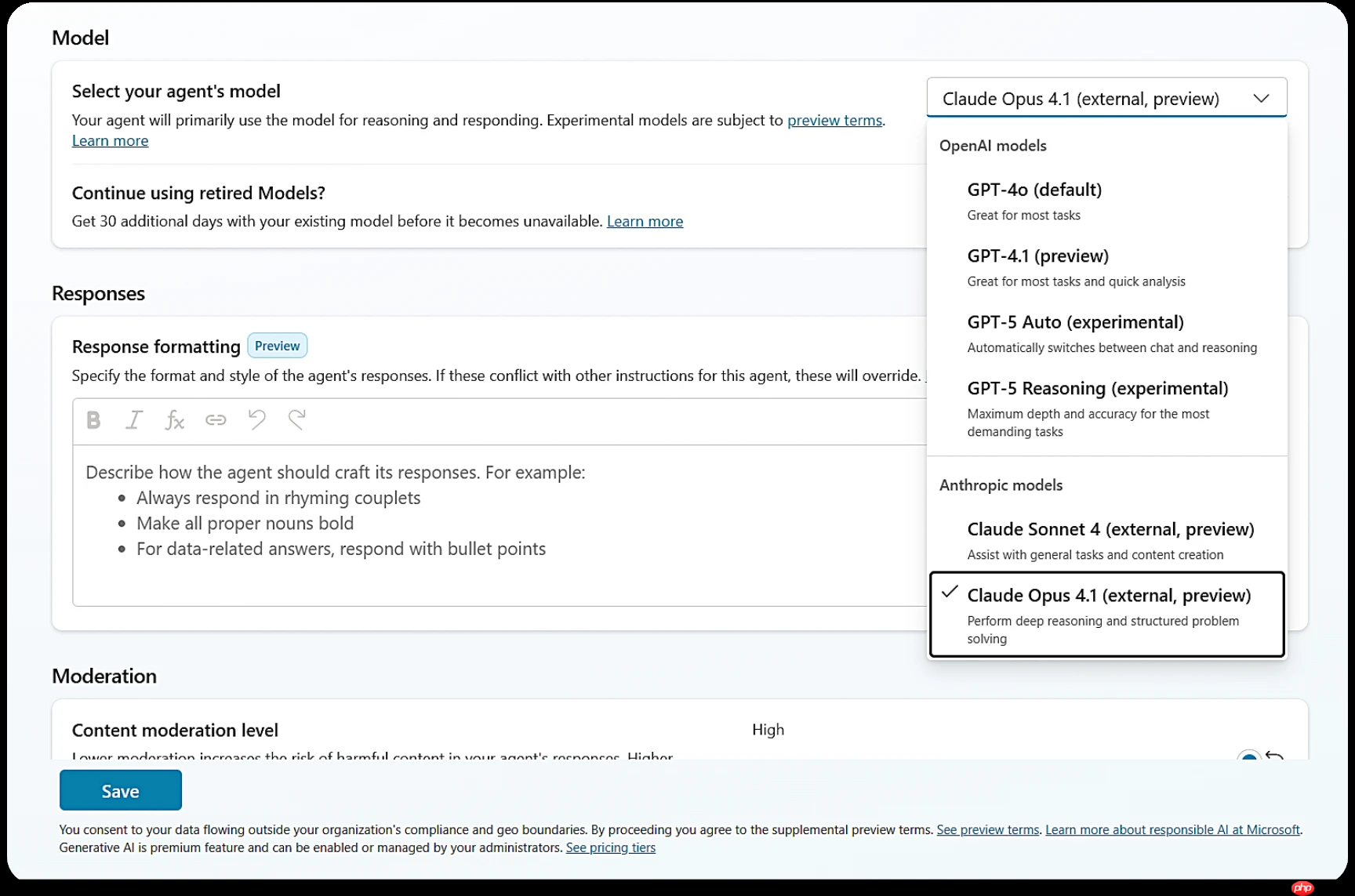Click the Save button
Screen dimensions: 1355x896
(121, 790)
